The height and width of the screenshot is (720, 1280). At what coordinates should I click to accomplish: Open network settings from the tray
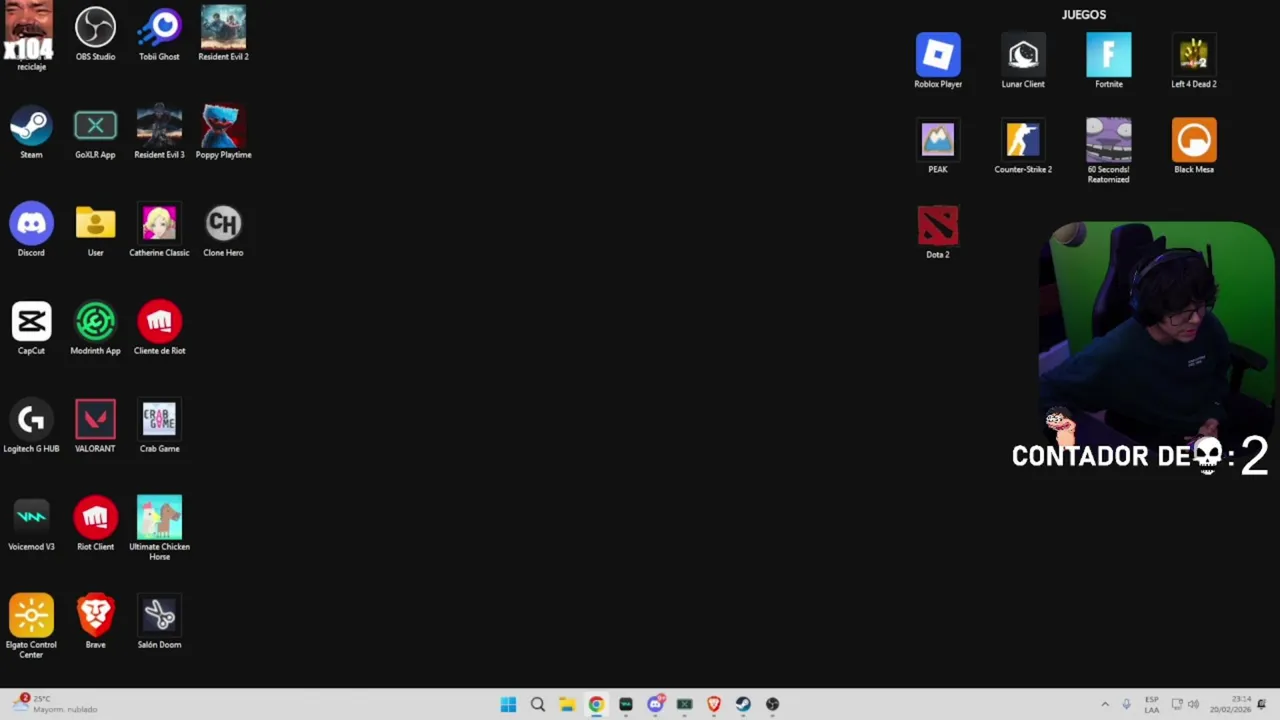(1177, 704)
